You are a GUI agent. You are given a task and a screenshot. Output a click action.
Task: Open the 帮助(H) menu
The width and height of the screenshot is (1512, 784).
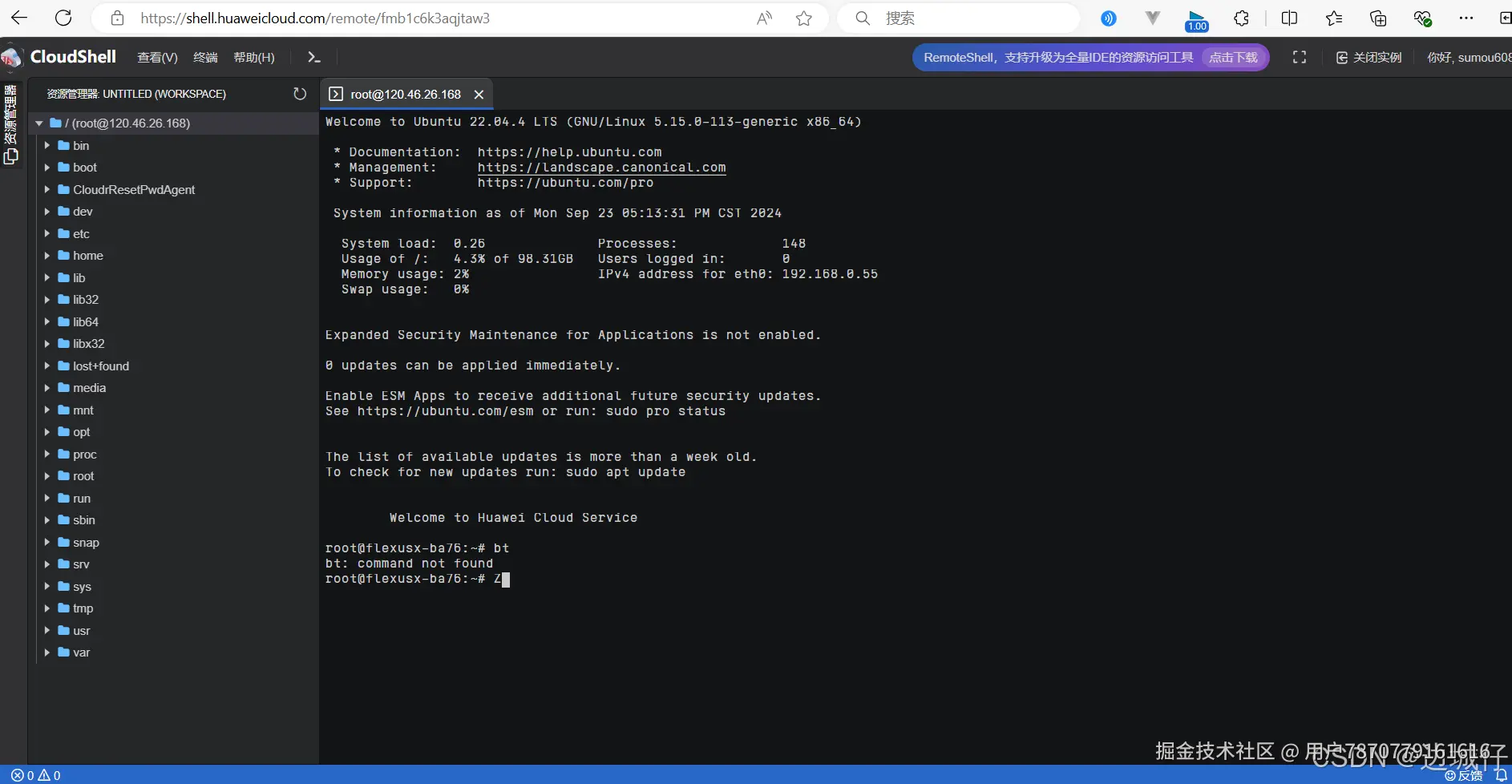tap(253, 57)
